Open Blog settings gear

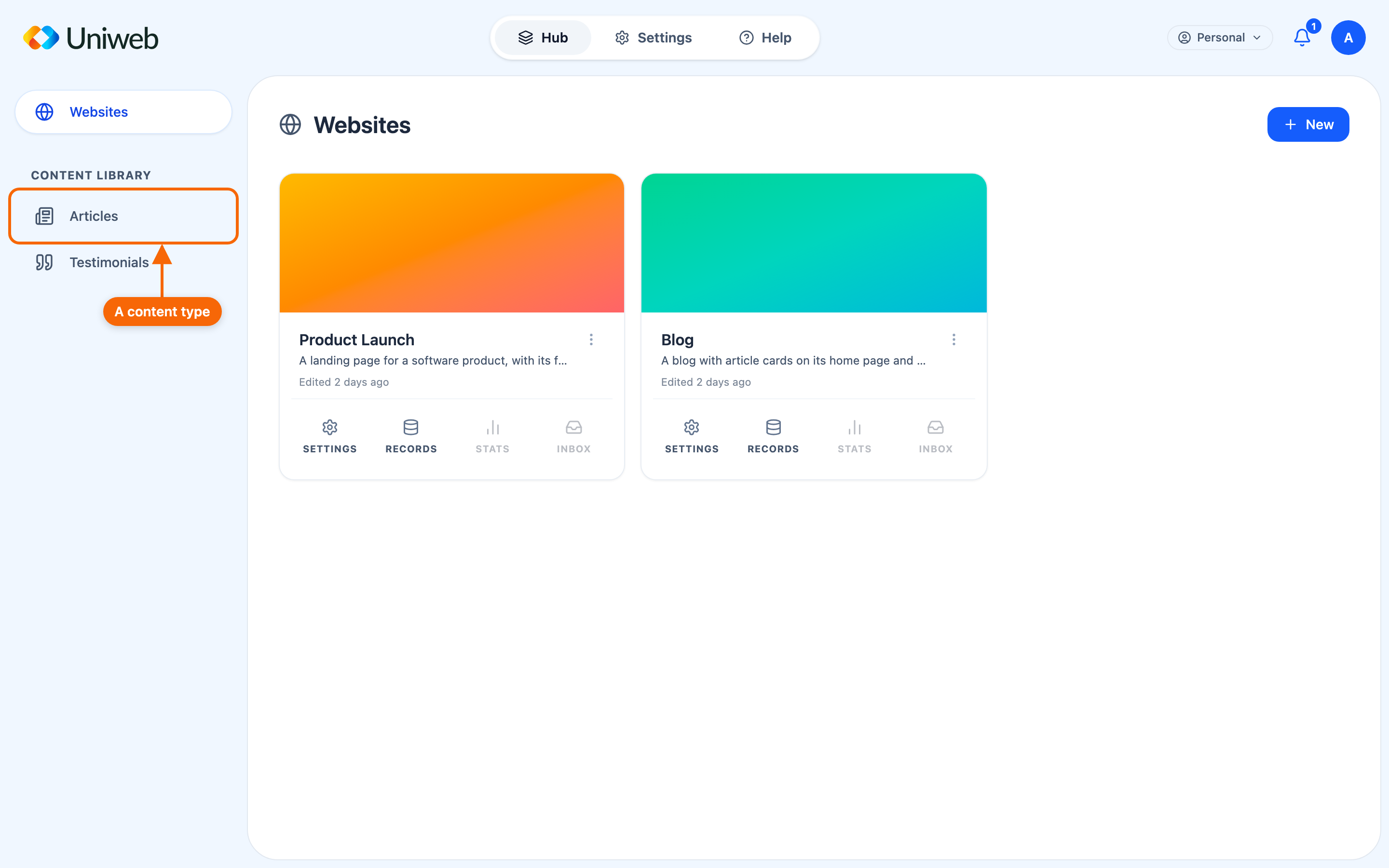pyautogui.click(x=692, y=436)
